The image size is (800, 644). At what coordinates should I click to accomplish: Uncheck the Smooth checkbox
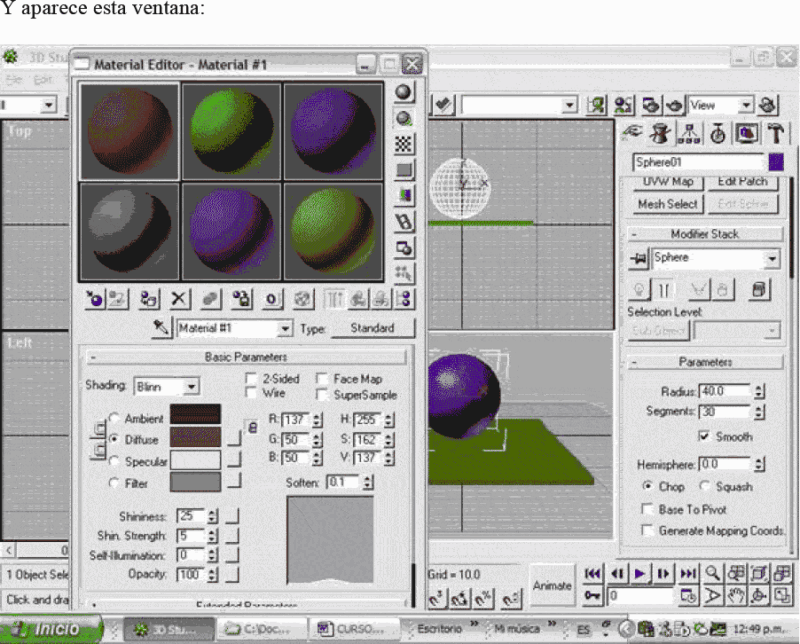pos(704,436)
